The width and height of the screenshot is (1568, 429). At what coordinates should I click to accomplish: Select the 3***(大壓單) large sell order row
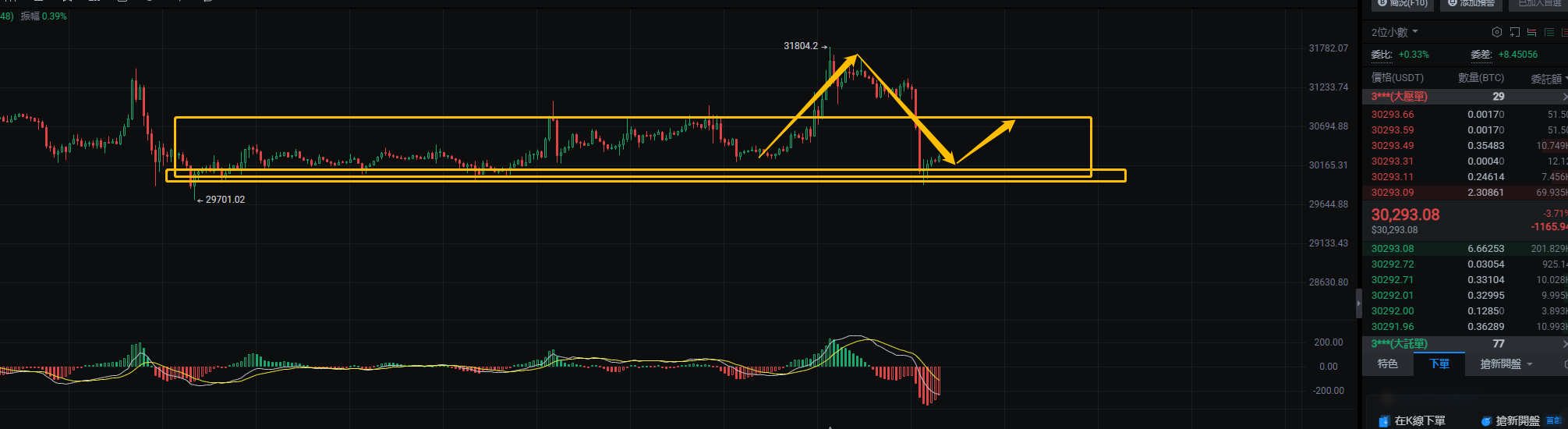point(1465,97)
